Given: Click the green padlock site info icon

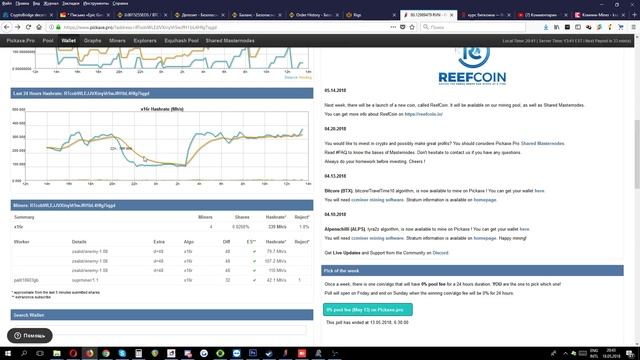Looking at the screenshot, I should (58, 27).
